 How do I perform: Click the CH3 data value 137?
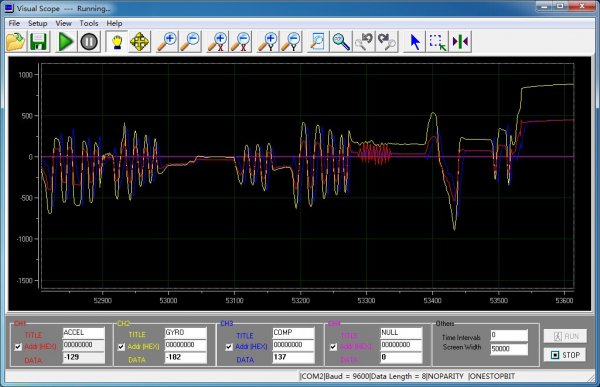click(293, 357)
